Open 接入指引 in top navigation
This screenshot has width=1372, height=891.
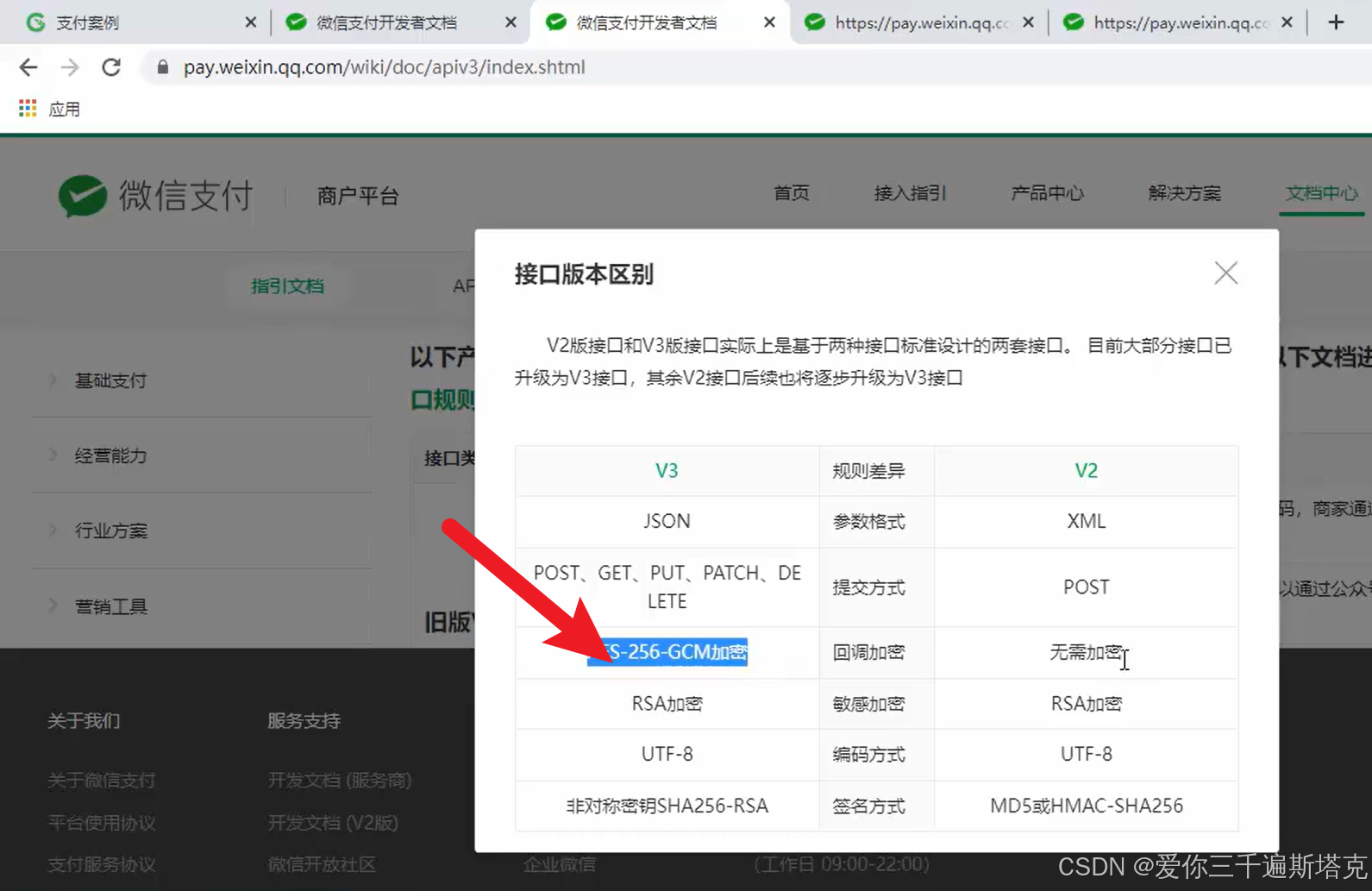pyautogui.click(x=910, y=193)
